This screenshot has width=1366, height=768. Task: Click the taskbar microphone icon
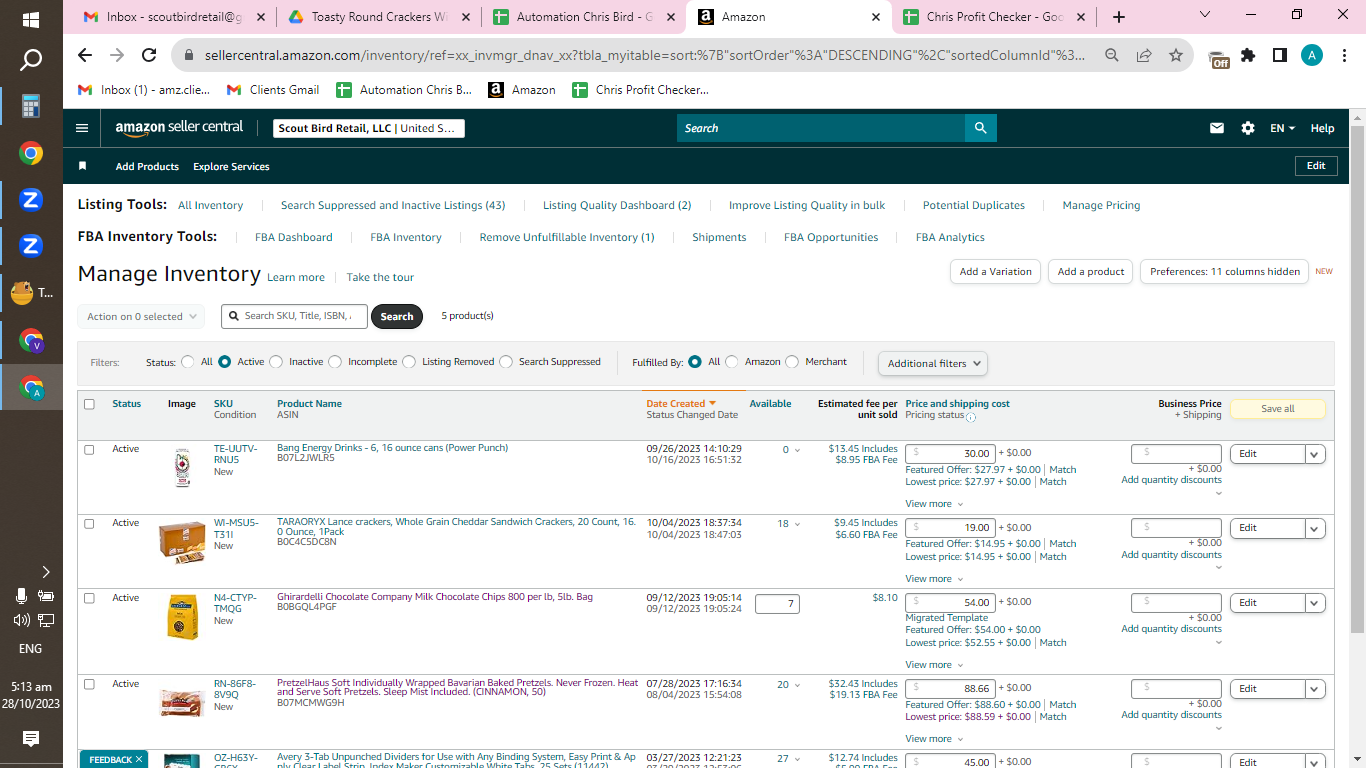coord(21,596)
